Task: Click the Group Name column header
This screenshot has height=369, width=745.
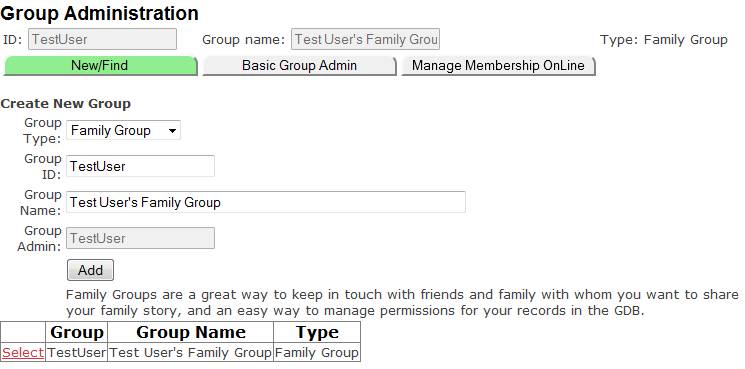Action: click(191, 332)
